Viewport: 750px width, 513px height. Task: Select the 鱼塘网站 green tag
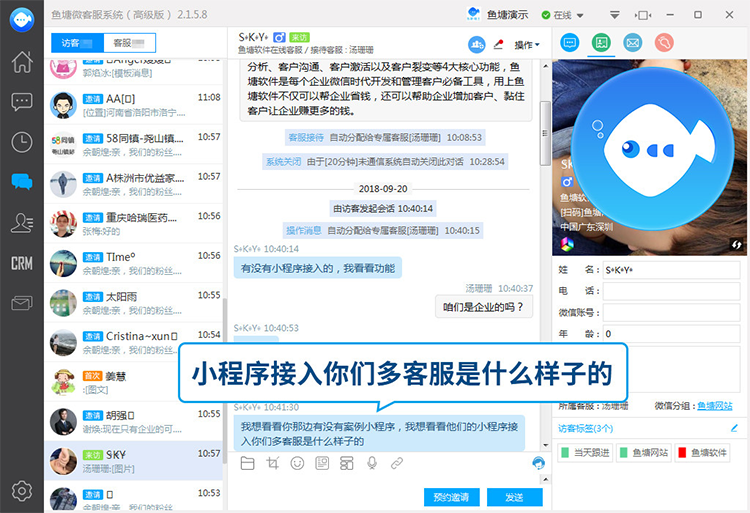[644, 452]
